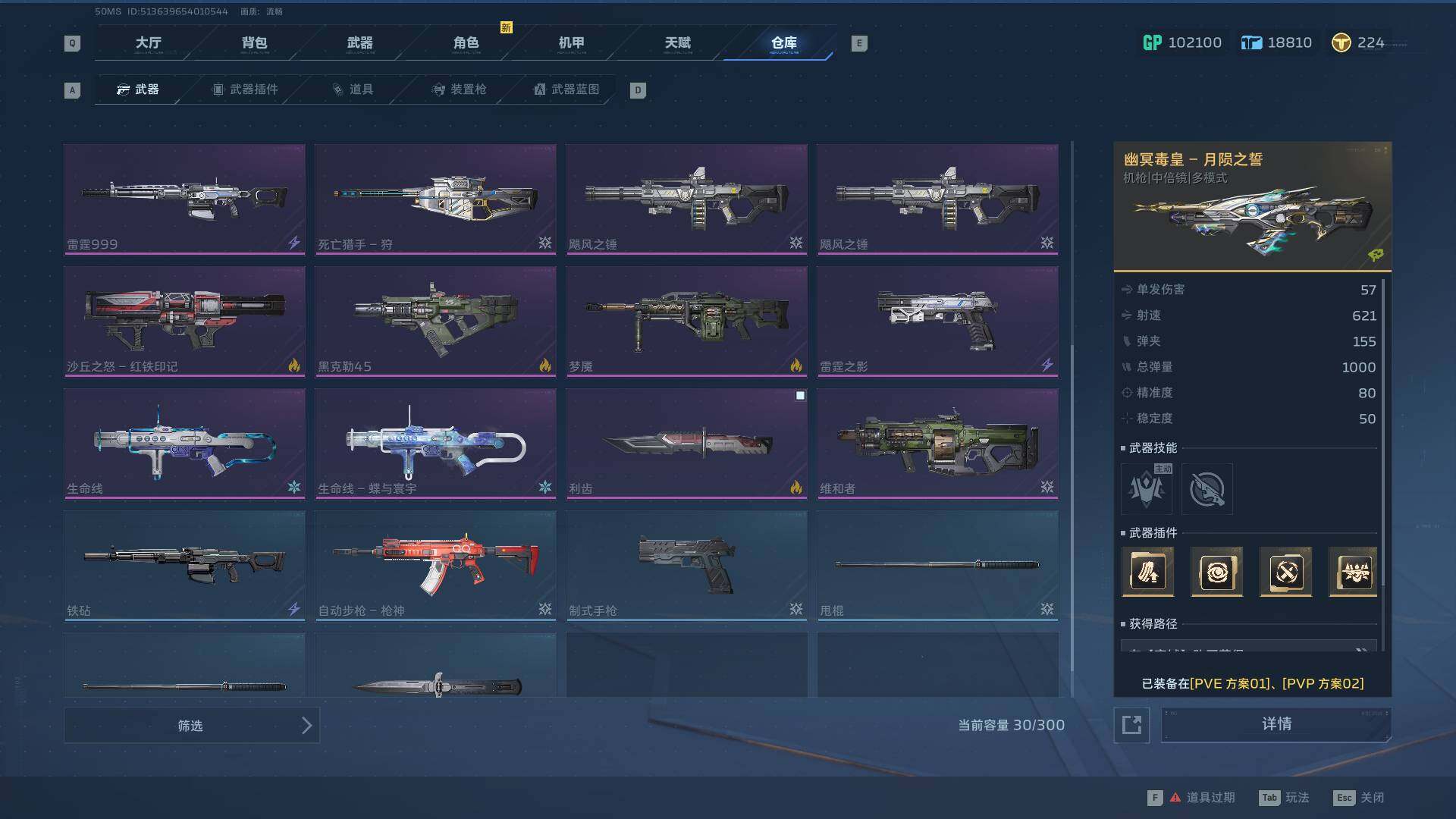Select the 生命线 – 蝶与寰宇 weapon card
Image resolution: width=1456 pixels, height=819 pixels.
pyautogui.click(x=435, y=443)
